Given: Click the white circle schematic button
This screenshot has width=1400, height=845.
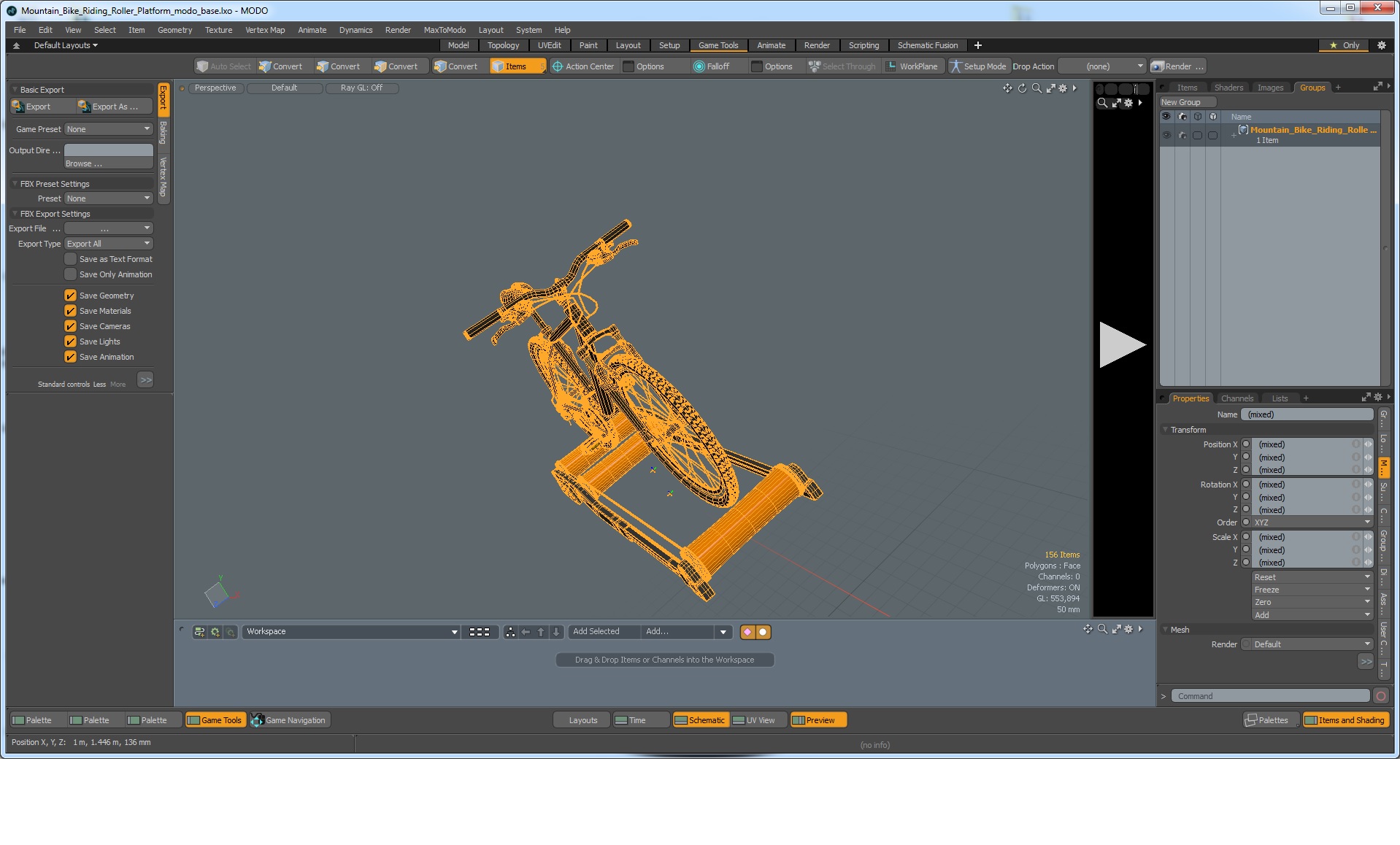Looking at the screenshot, I should (763, 632).
